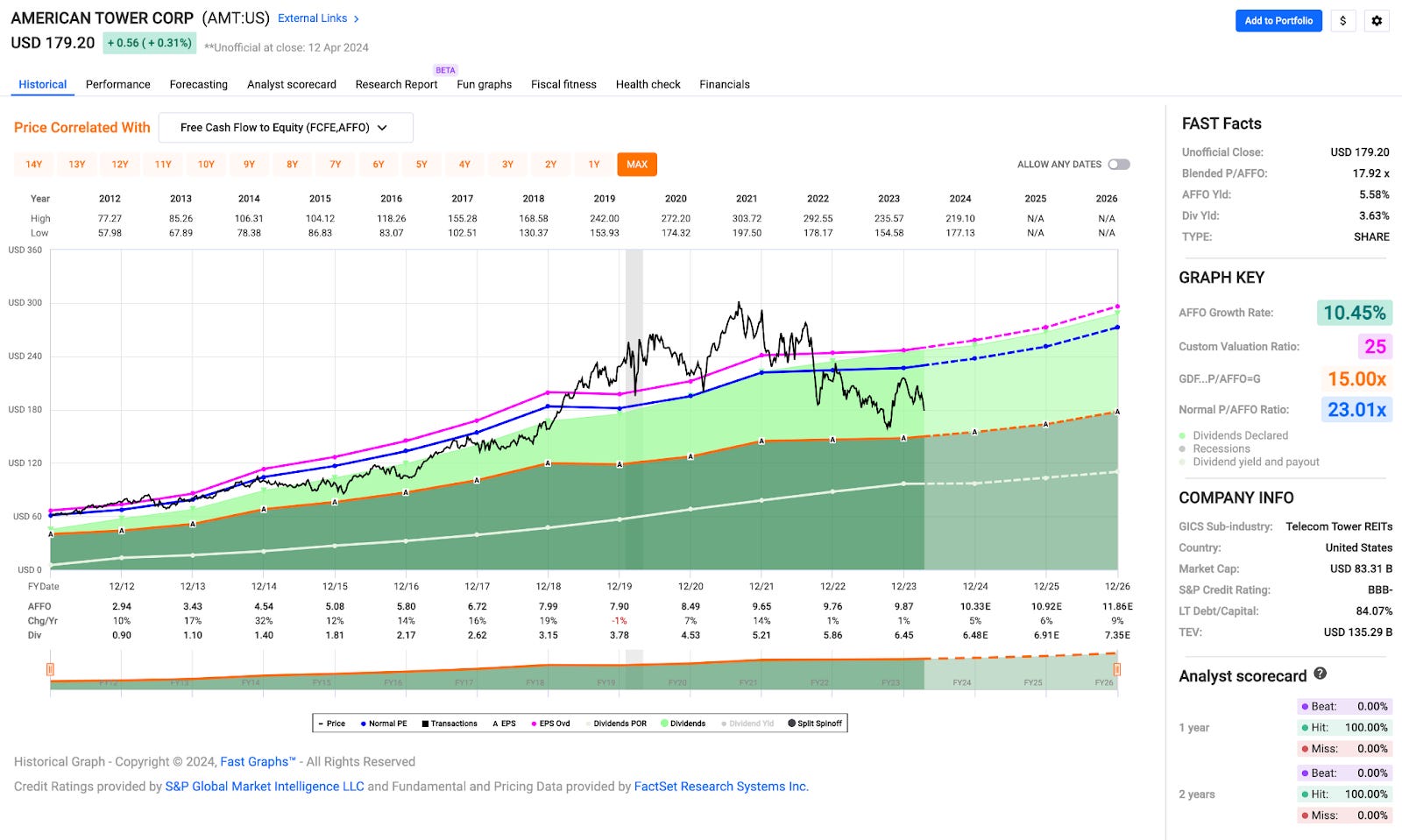Open the settings gear icon

click(1377, 21)
